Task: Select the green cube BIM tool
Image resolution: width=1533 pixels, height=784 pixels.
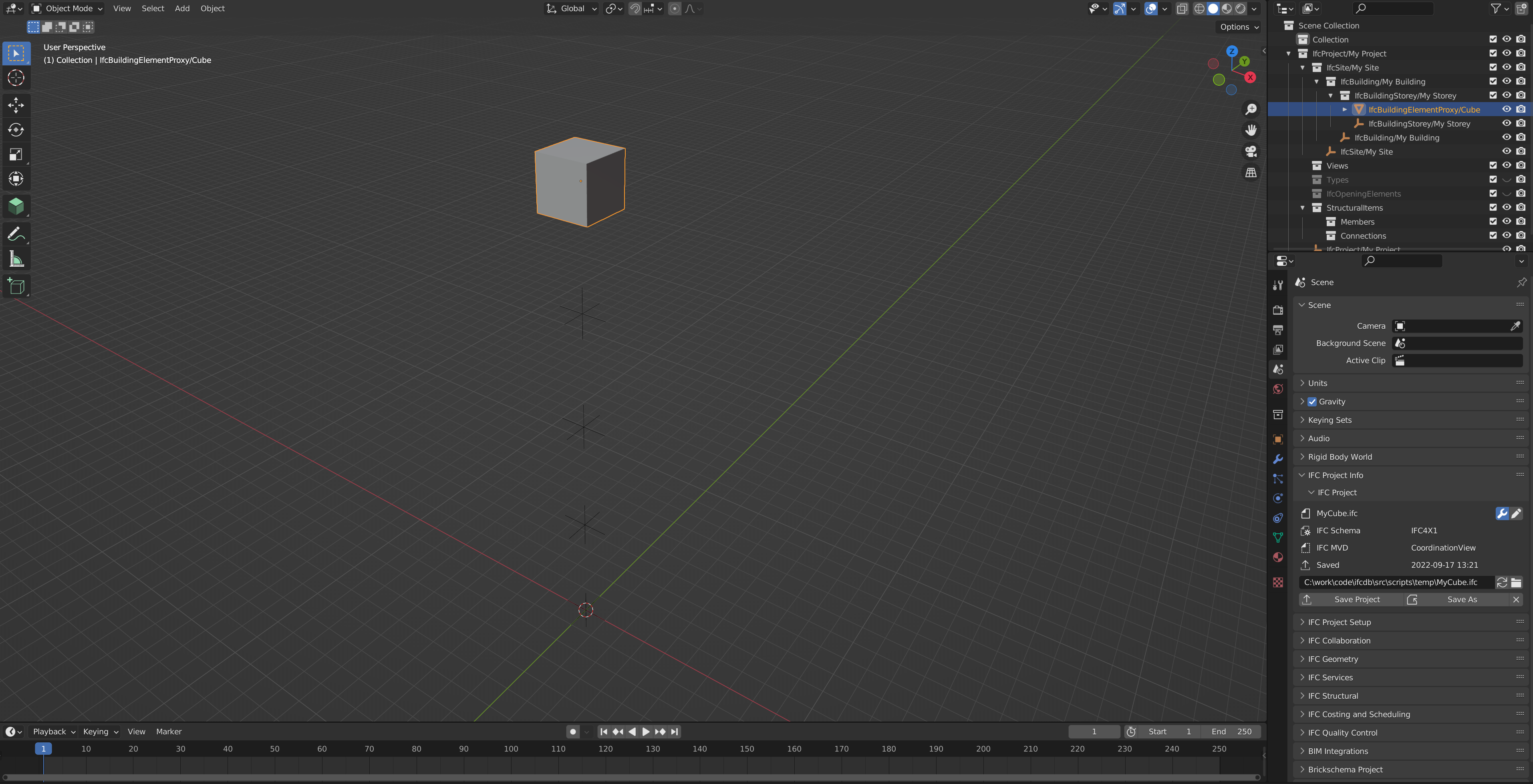Action: click(x=16, y=206)
